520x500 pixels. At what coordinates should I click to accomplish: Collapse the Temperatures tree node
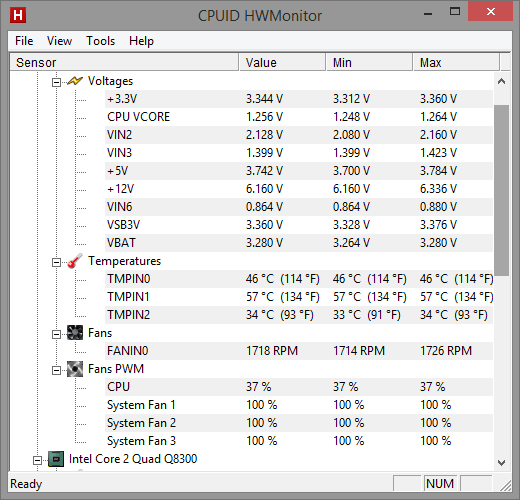57,262
